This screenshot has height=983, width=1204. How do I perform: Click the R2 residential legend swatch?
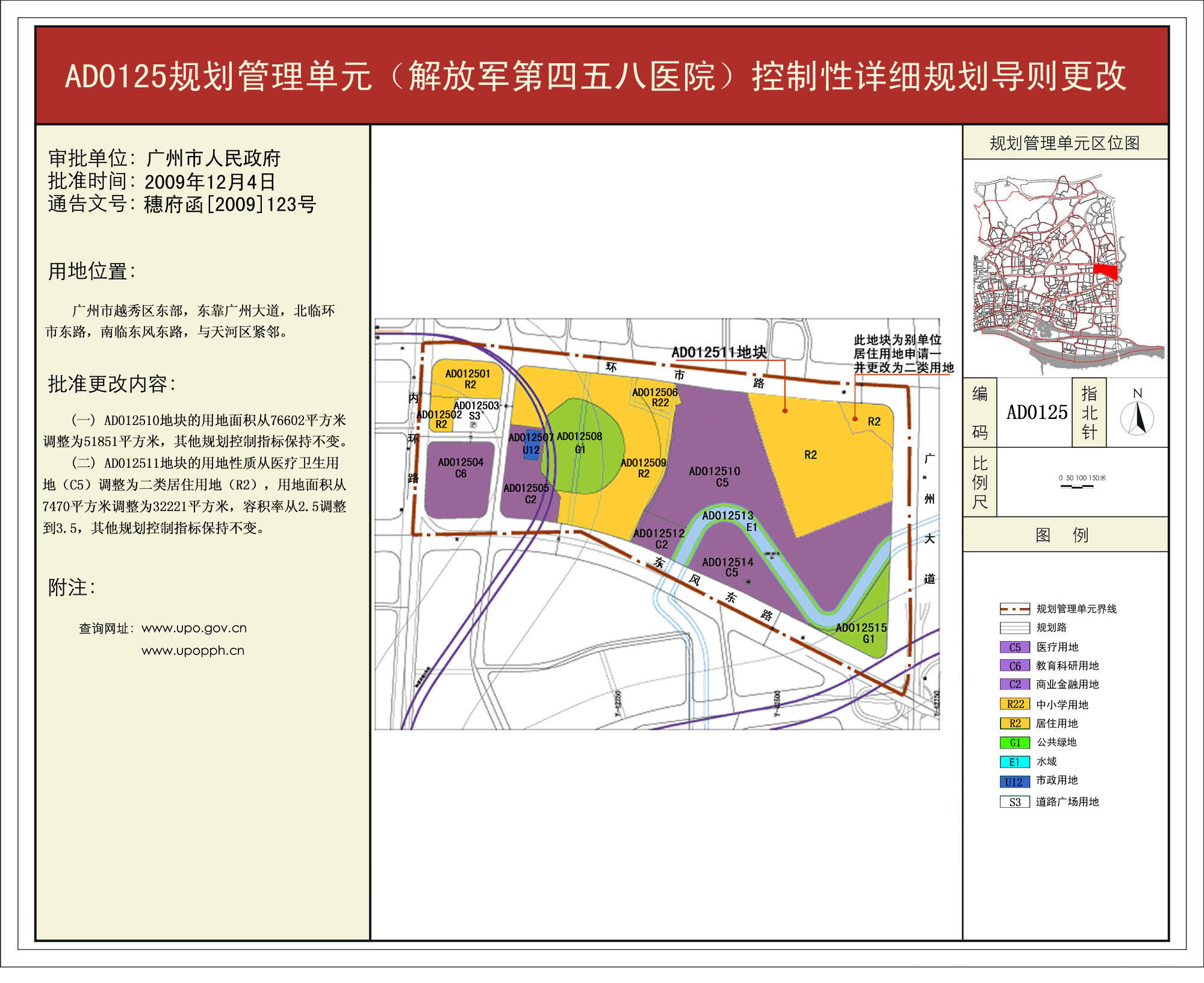1015,723
